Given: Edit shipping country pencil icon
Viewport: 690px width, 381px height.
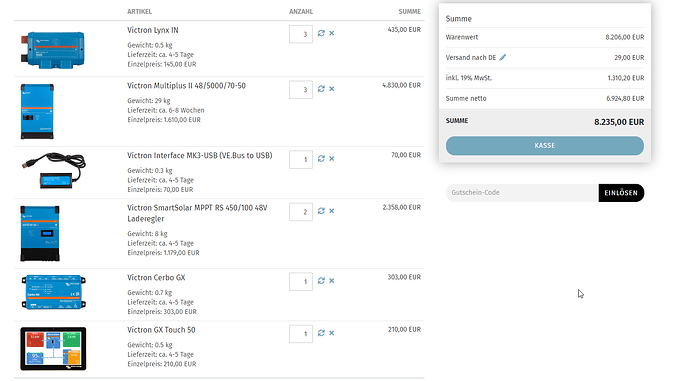Looking at the screenshot, I should [x=503, y=57].
